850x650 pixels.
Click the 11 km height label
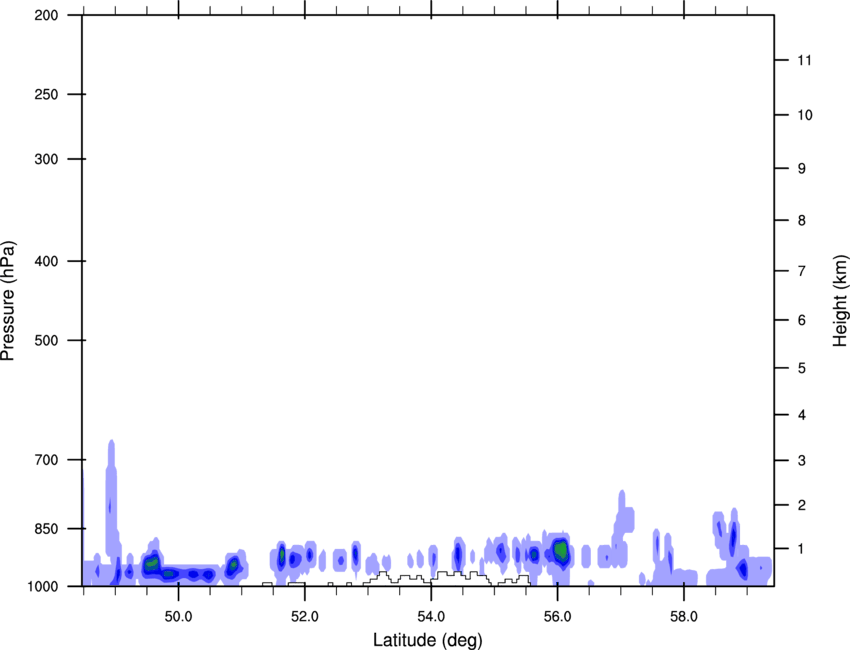[804, 60]
